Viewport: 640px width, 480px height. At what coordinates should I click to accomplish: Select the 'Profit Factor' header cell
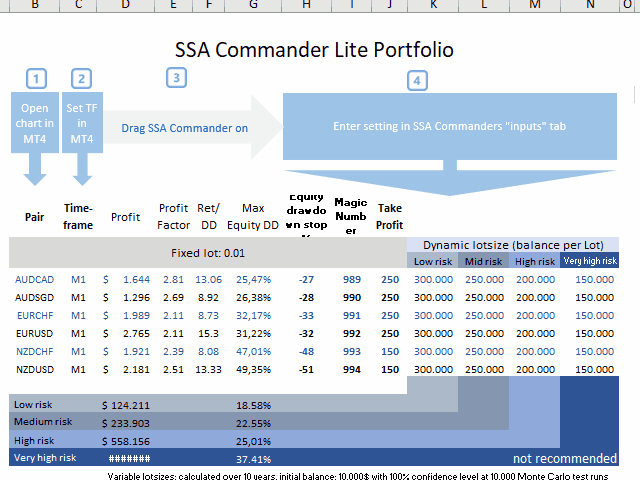click(173, 217)
